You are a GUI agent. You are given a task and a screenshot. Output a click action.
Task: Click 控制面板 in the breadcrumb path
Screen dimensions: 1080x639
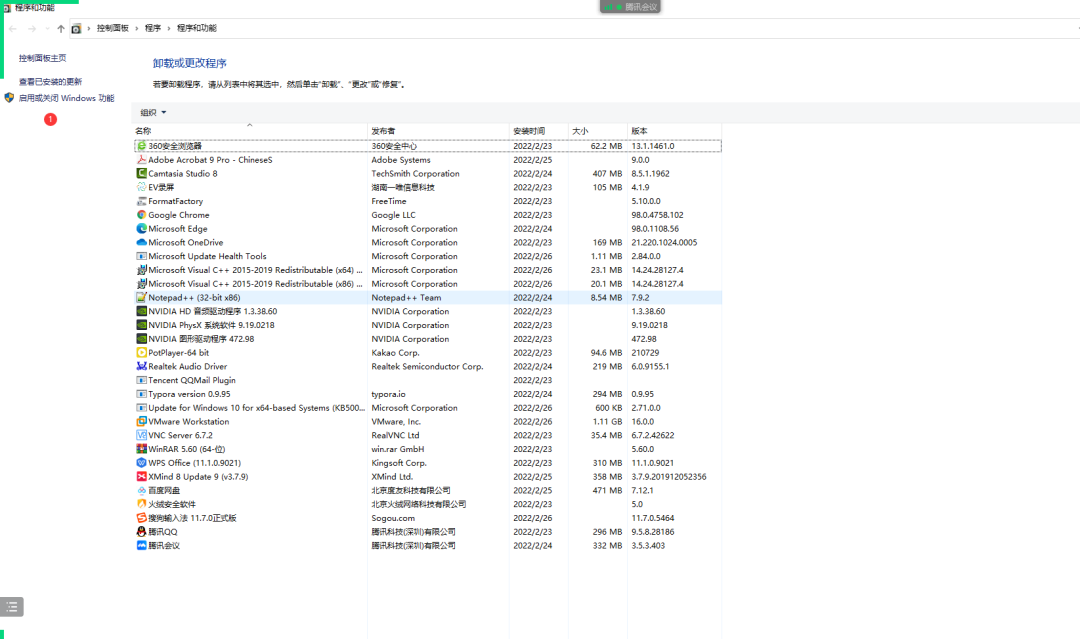tap(113, 28)
